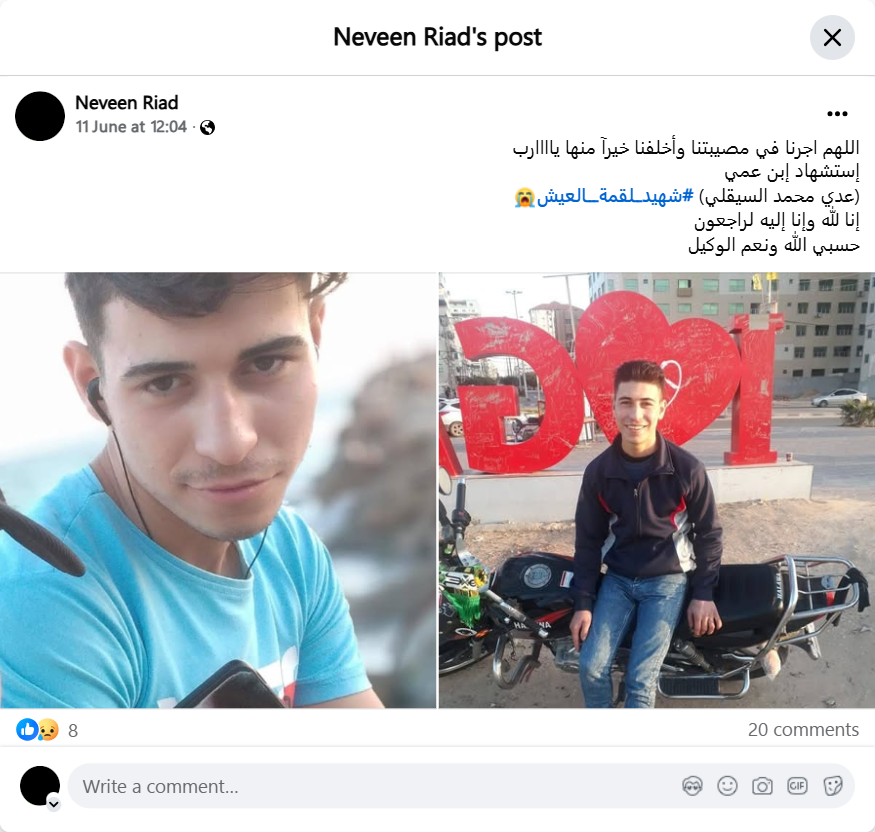Open the three-dot post options menu

click(837, 114)
